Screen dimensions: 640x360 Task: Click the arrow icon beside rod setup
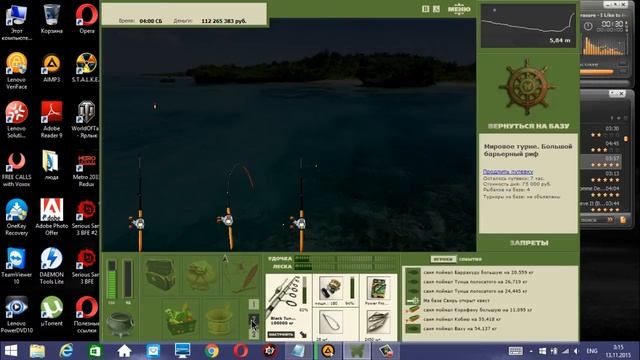click(303, 335)
